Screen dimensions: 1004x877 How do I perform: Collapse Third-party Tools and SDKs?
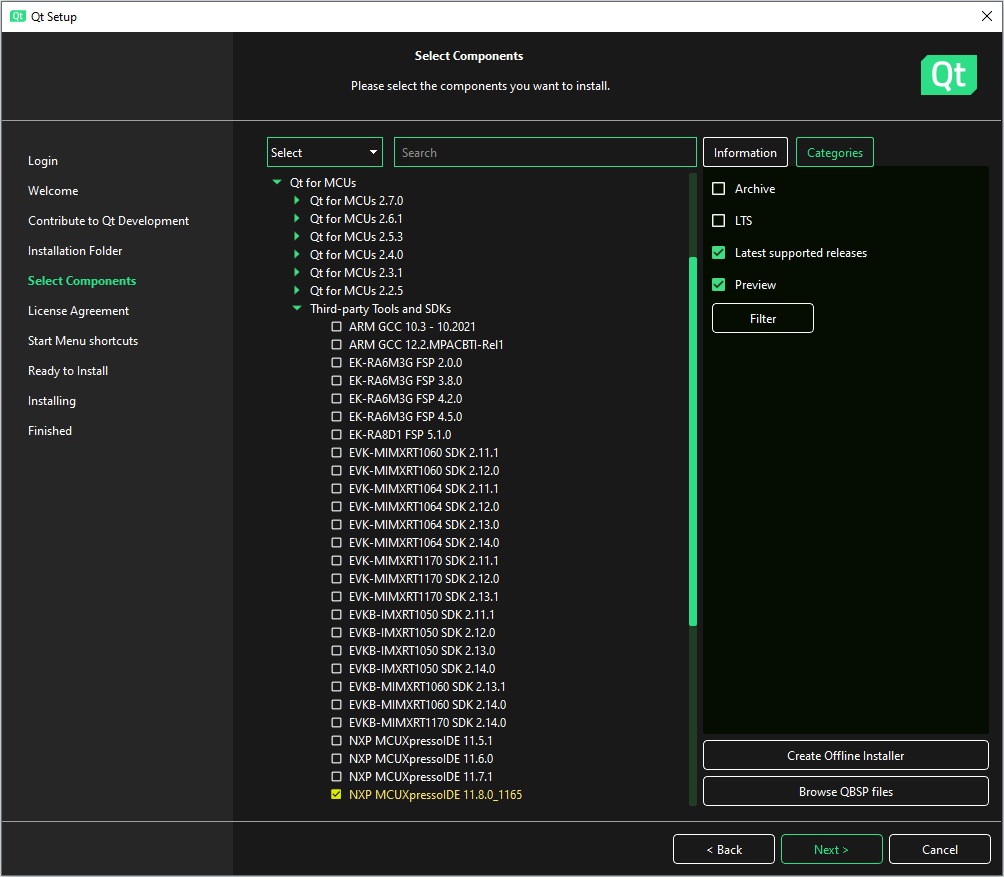point(296,308)
